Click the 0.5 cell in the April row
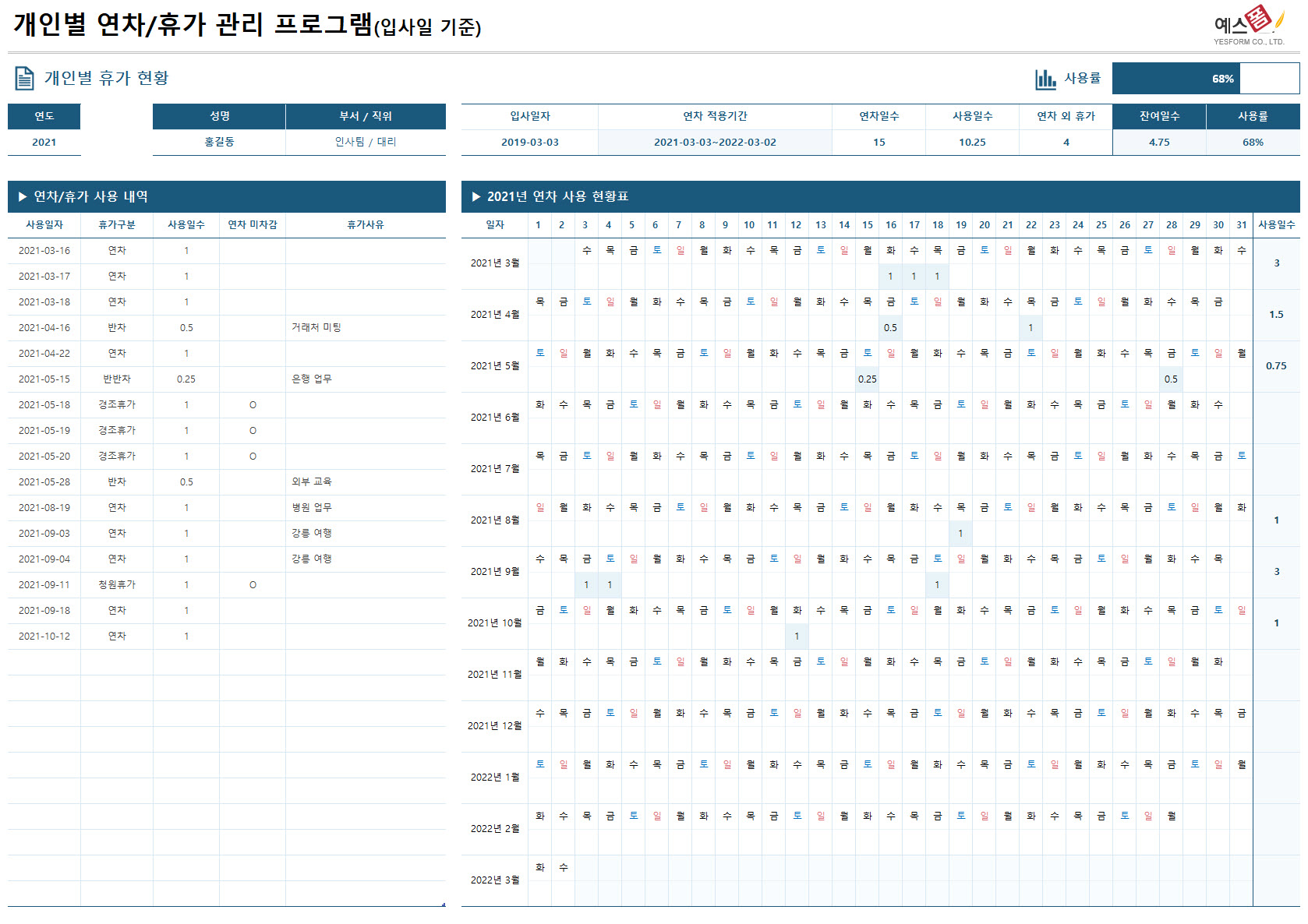Image resolution: width=1308 pixels, height=924 pixels. (x=891, y=328)
